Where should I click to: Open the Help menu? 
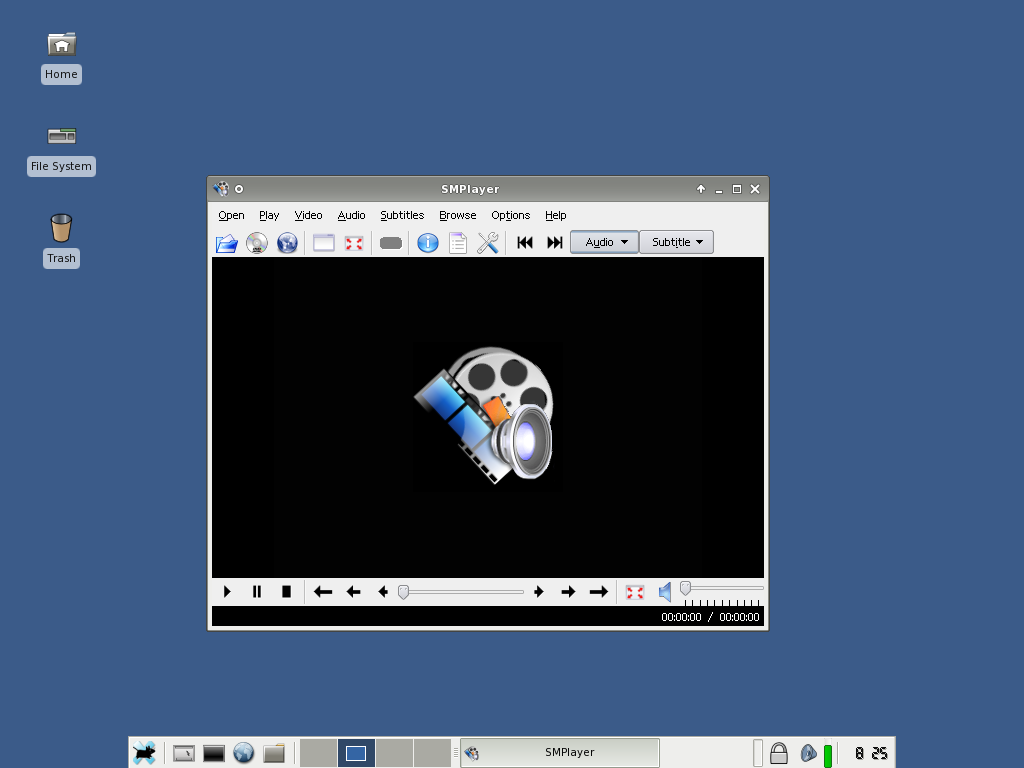556,216
